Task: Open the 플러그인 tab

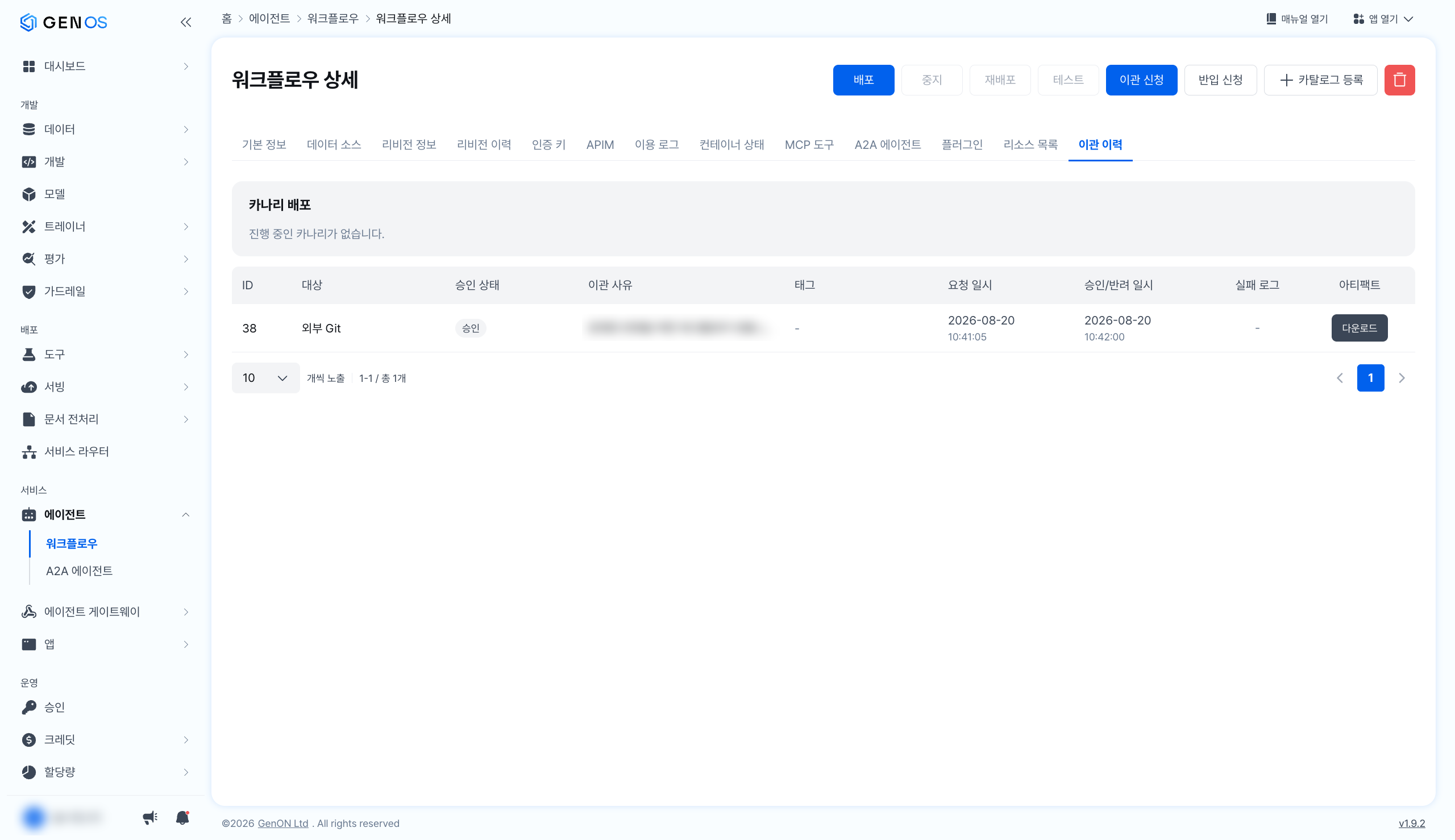Action: 962,144
